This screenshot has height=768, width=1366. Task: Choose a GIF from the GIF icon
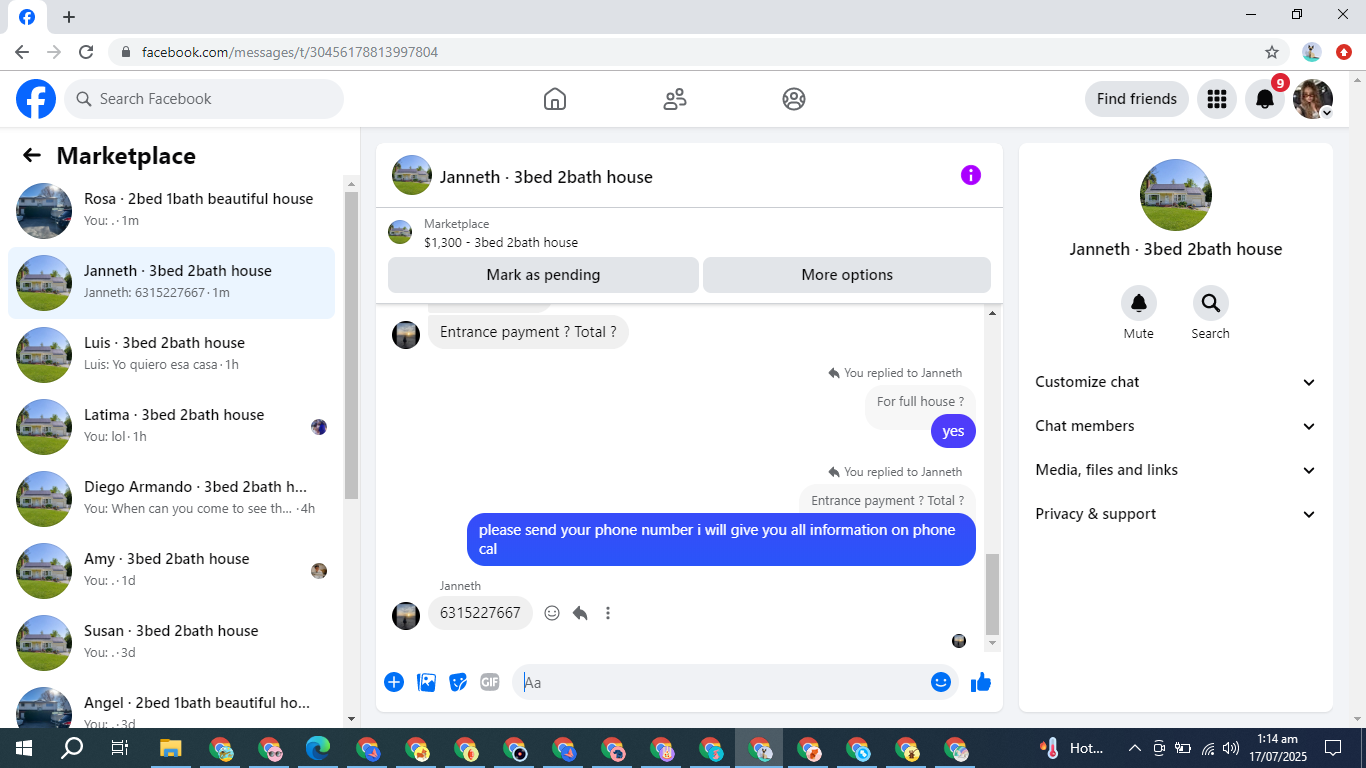click(x=490, y=682)
